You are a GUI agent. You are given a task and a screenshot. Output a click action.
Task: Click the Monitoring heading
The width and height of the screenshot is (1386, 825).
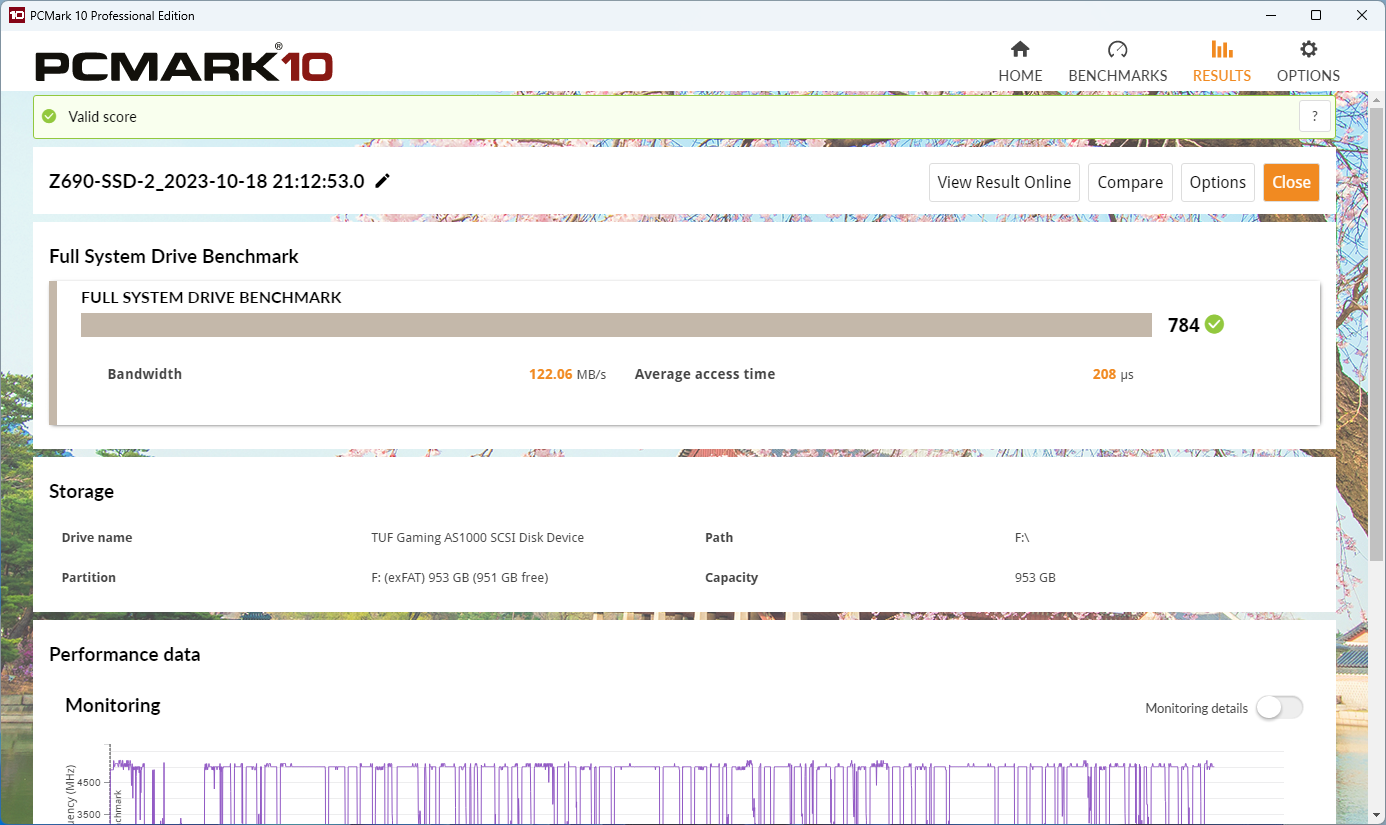click(113, 706)
